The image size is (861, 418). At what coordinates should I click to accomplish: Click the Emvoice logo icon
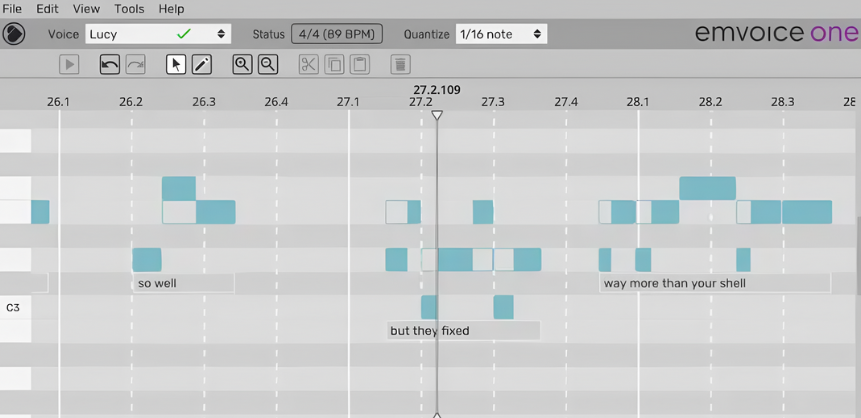tap(13, 34)
